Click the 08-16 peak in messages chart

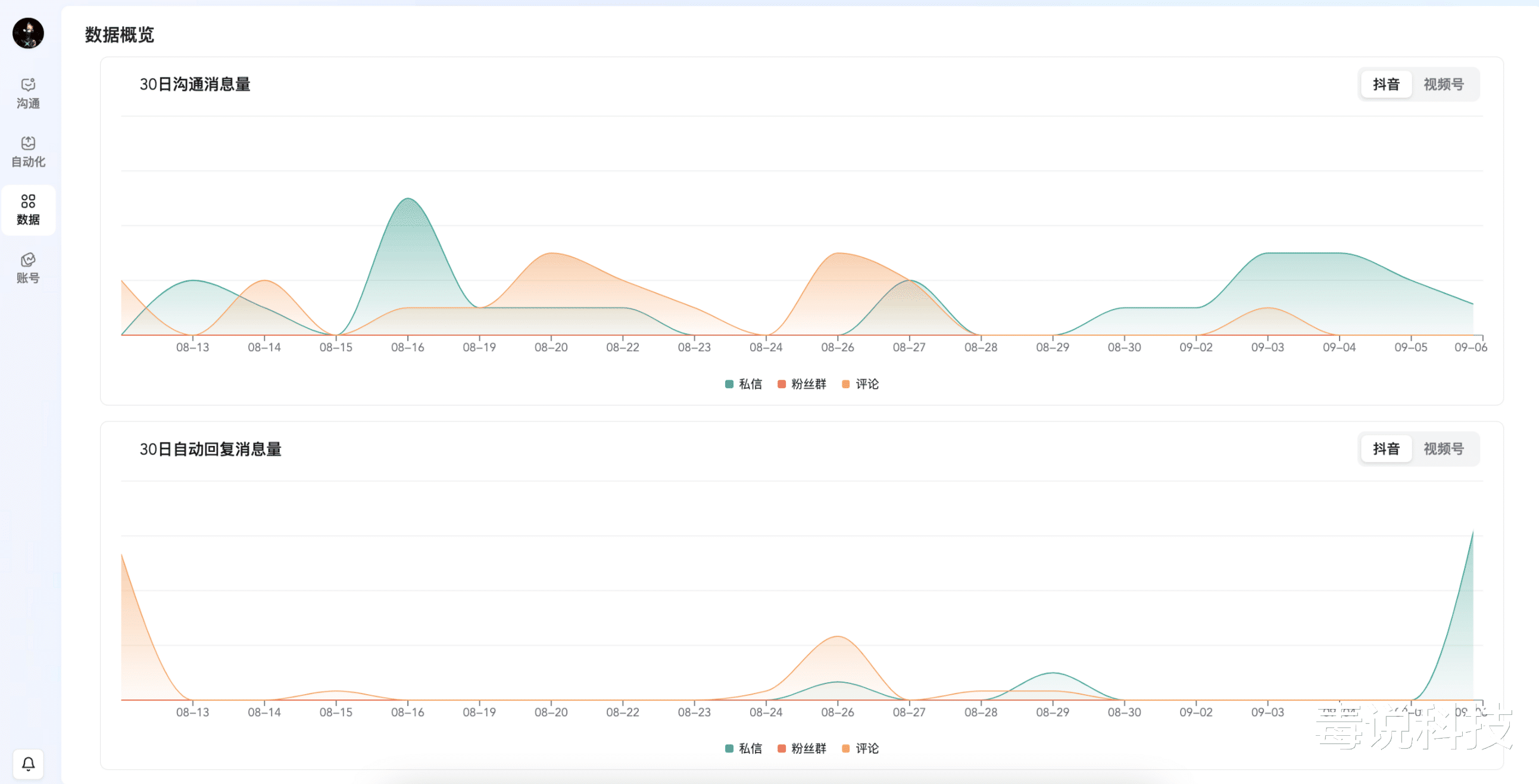pos(408,199)
